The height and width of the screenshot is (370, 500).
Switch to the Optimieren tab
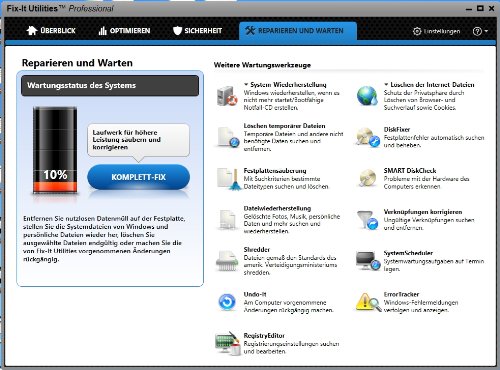124,31
